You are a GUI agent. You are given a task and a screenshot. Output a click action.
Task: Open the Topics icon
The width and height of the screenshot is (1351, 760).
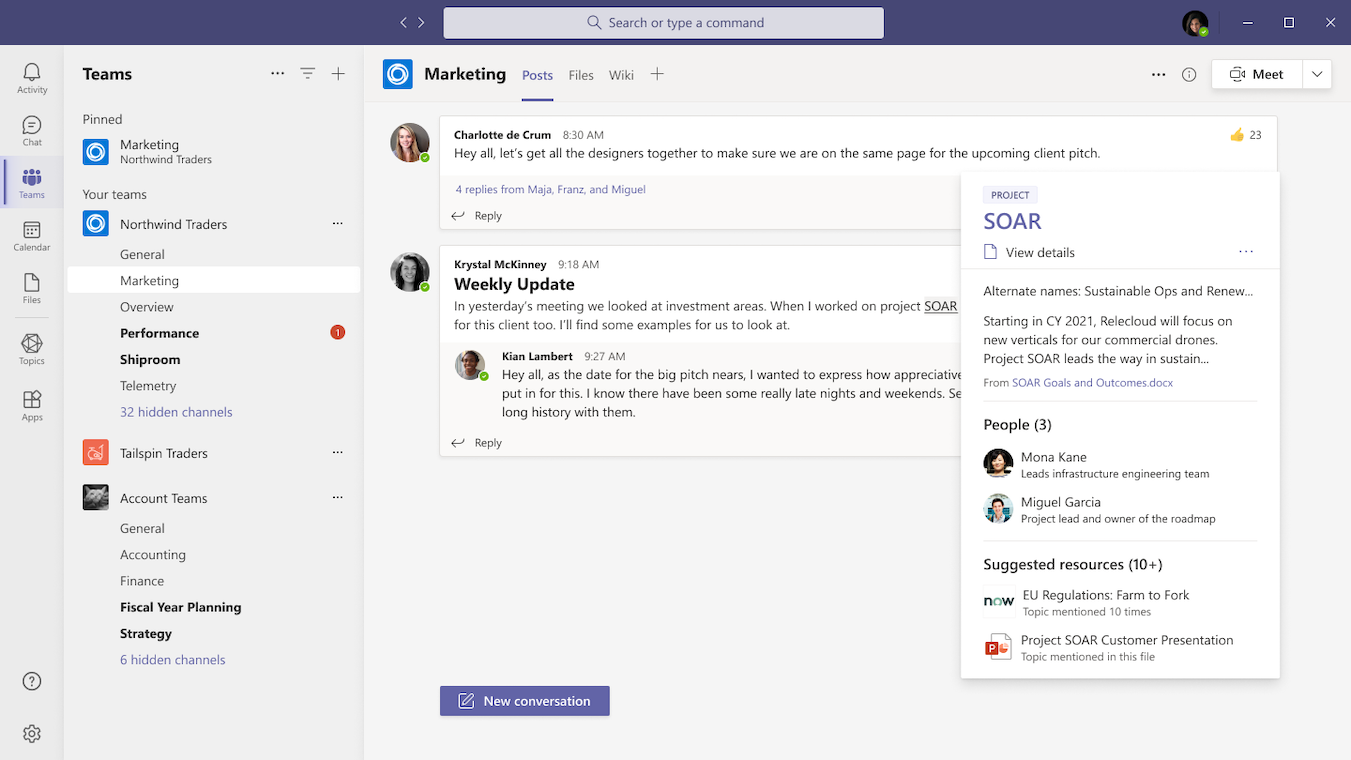tap(31, 344)
